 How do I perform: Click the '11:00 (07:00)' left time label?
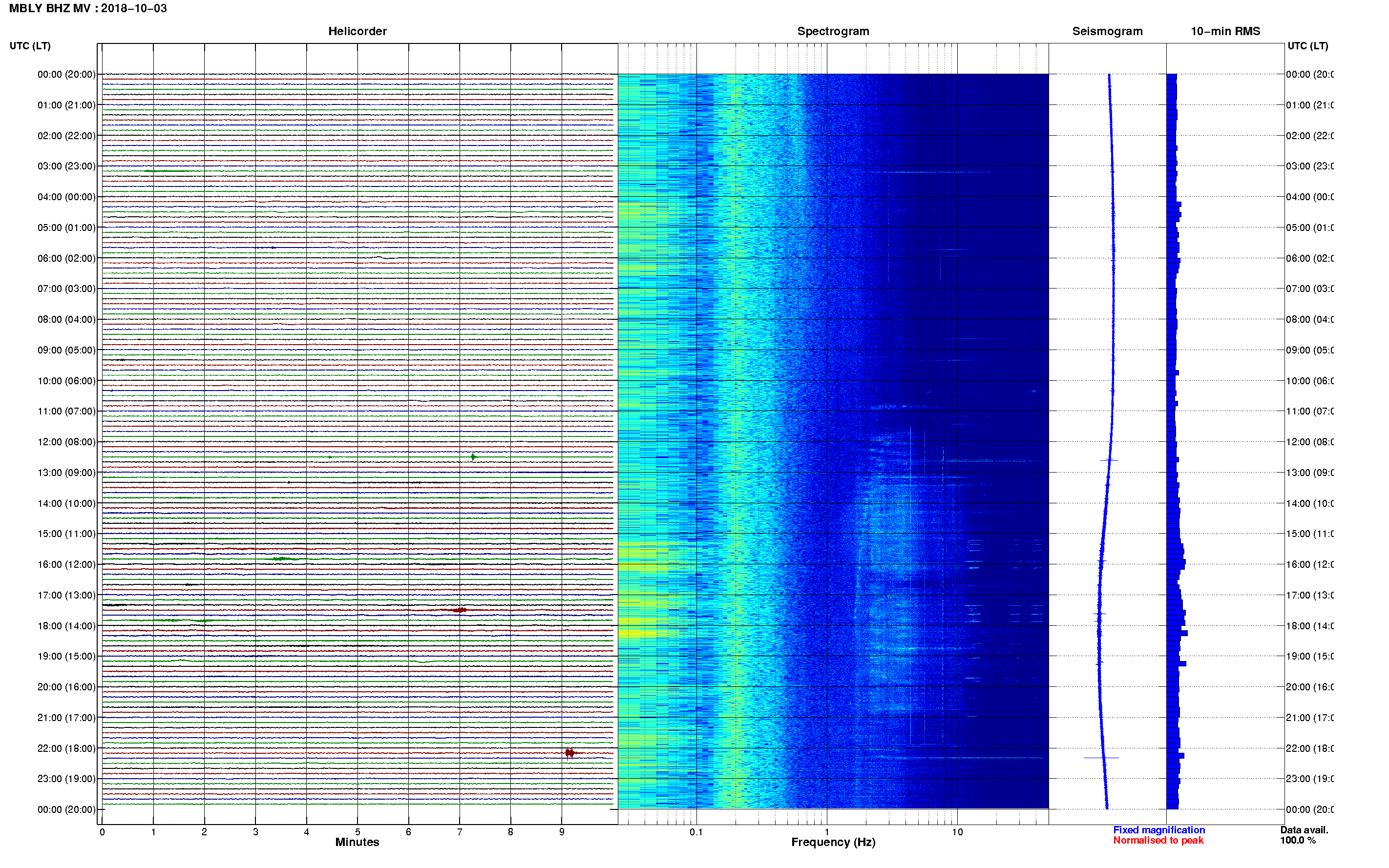click(x=66, y=412)
